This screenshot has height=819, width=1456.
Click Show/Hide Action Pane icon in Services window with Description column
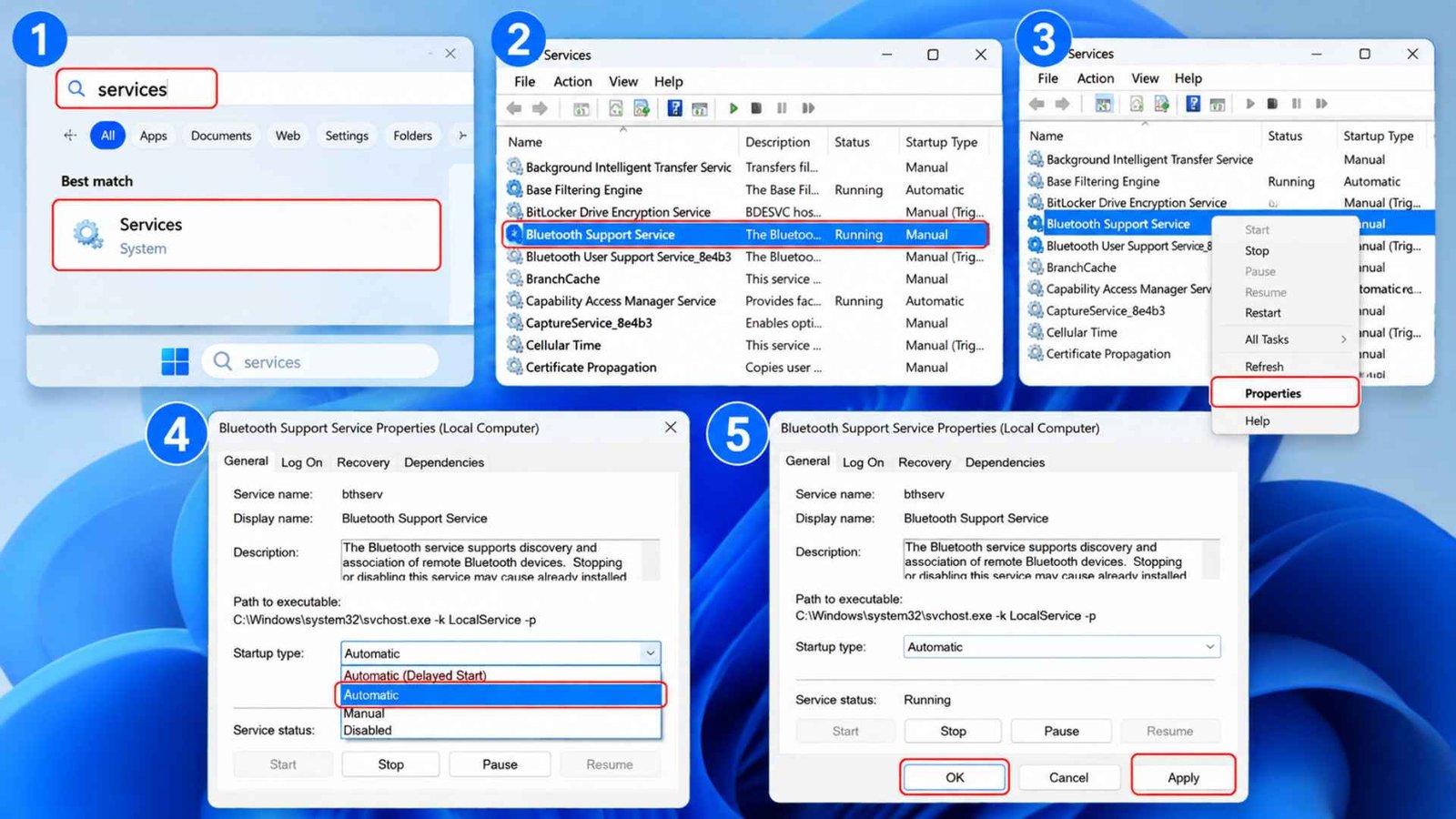tap(700, 108)
